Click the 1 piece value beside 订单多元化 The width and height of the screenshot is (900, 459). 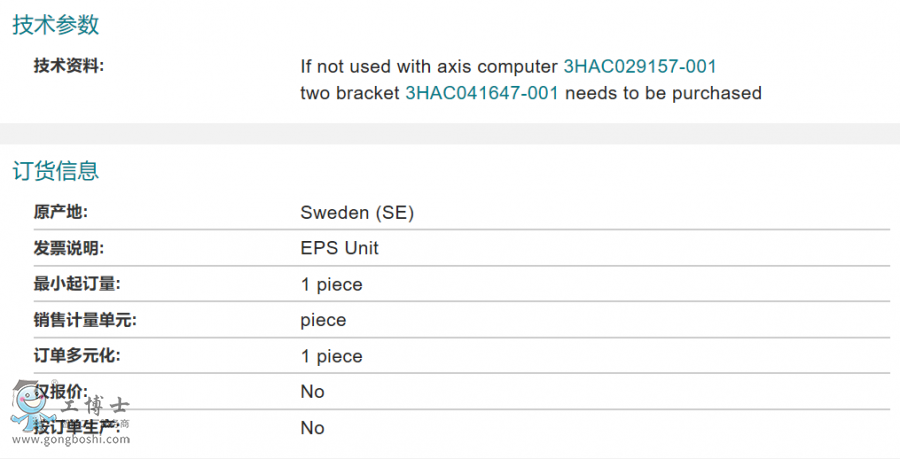(331, 356)
